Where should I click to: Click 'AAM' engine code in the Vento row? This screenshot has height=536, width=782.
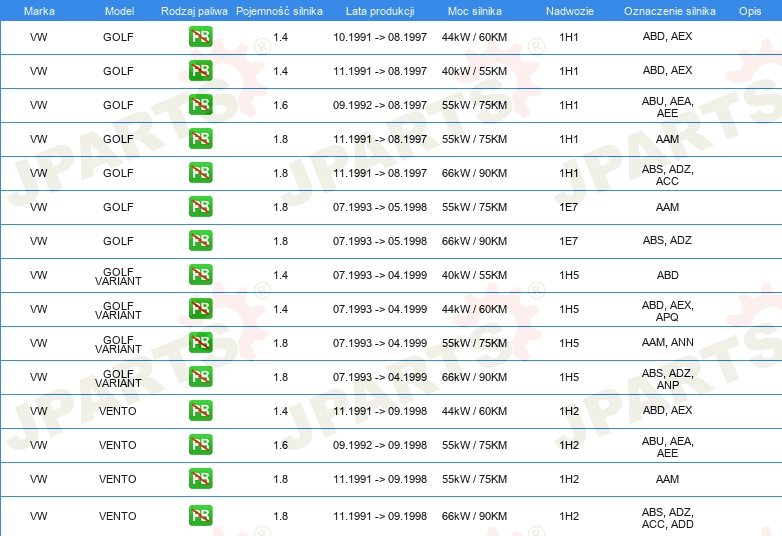point(667,479)
